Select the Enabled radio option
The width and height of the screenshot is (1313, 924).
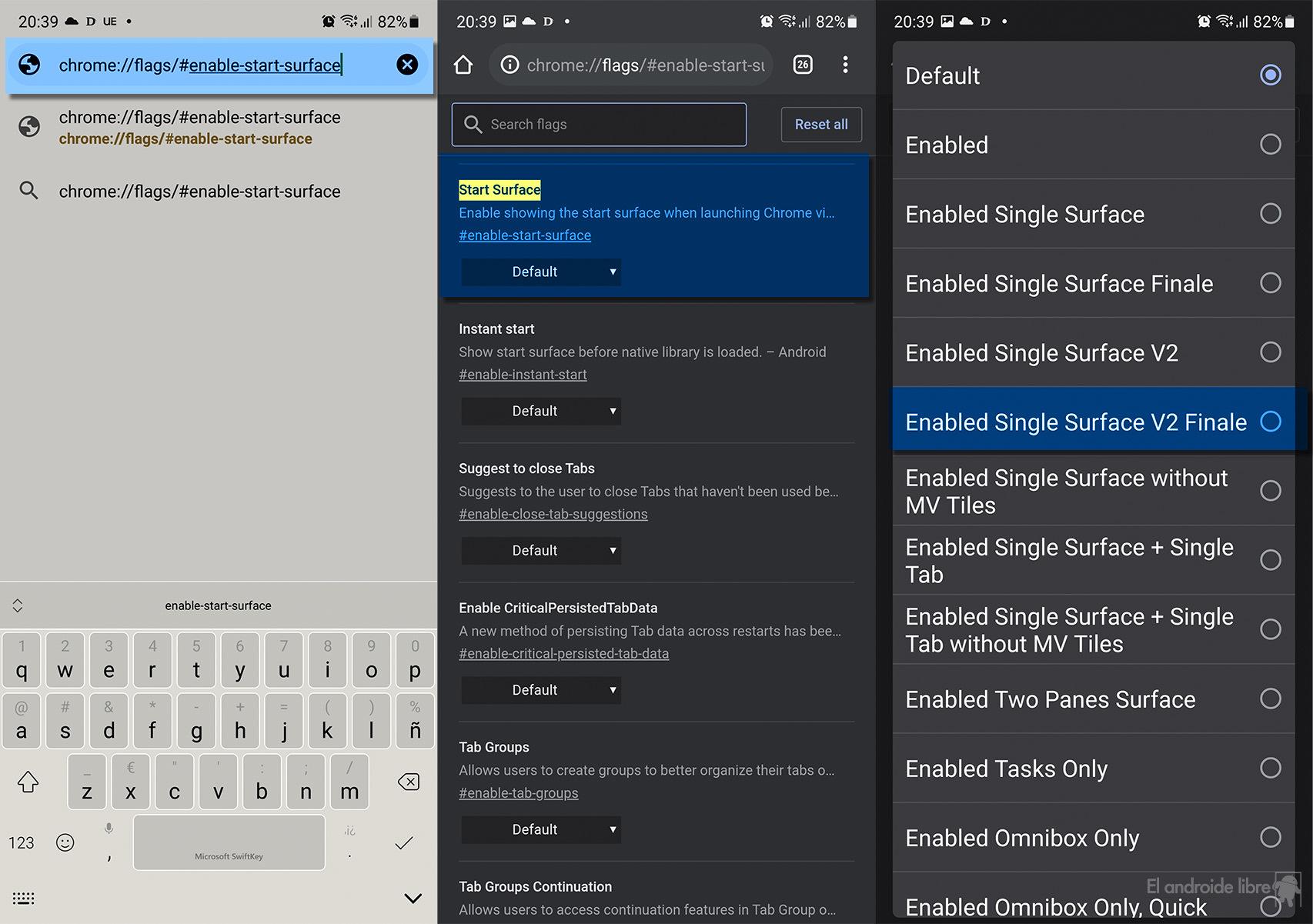pos(1270,145)
